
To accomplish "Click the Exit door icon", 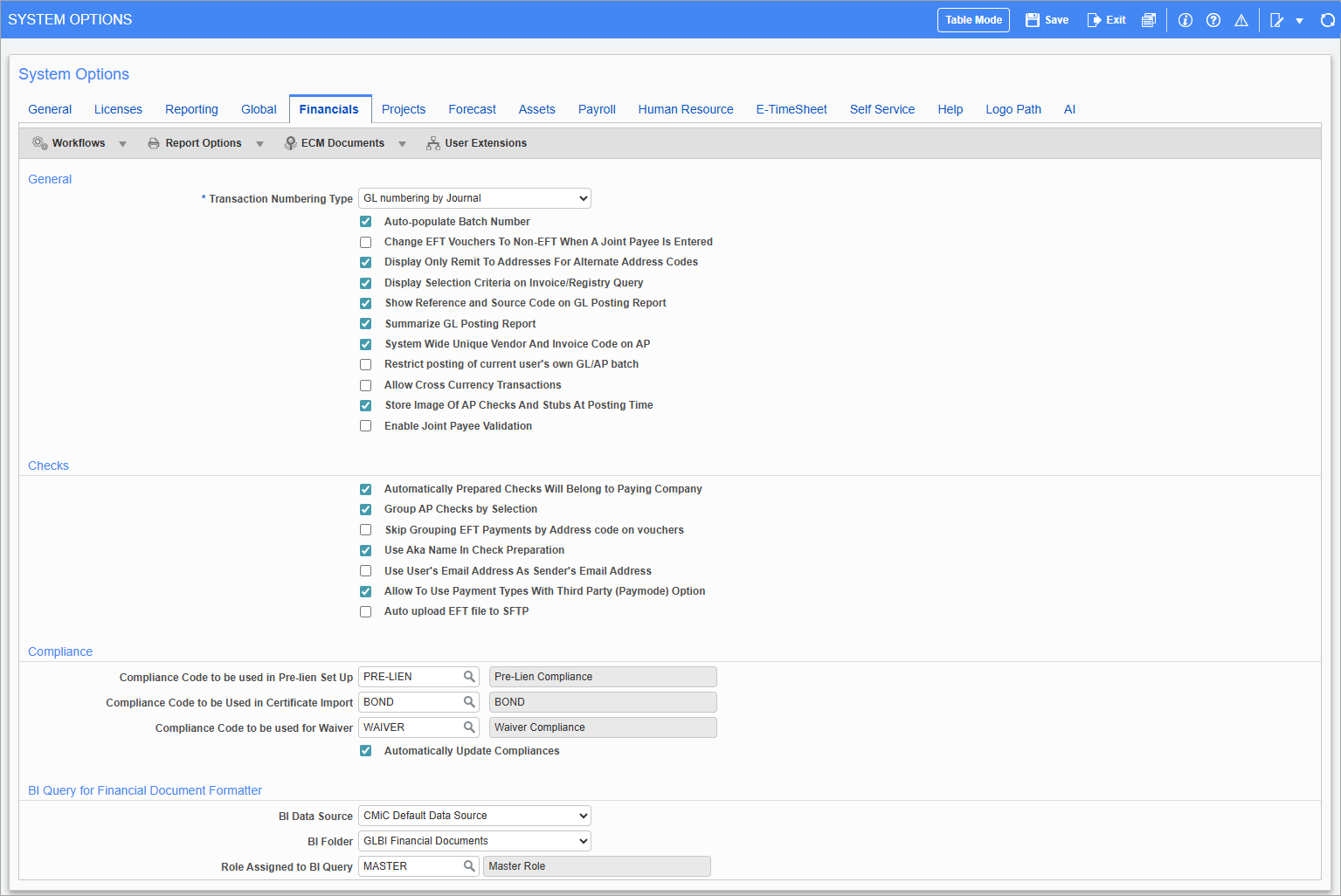I will pos(1094,20).
